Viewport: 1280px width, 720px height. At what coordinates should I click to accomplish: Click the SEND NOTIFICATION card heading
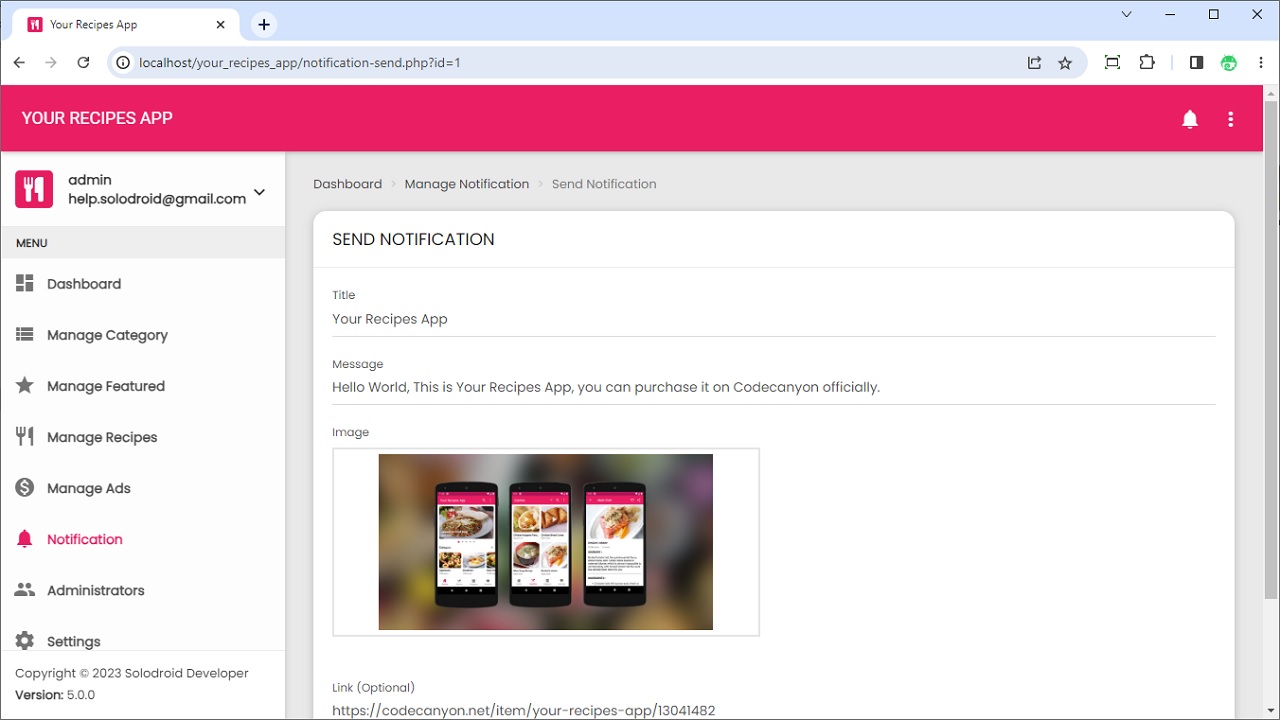tap(413, 239)
